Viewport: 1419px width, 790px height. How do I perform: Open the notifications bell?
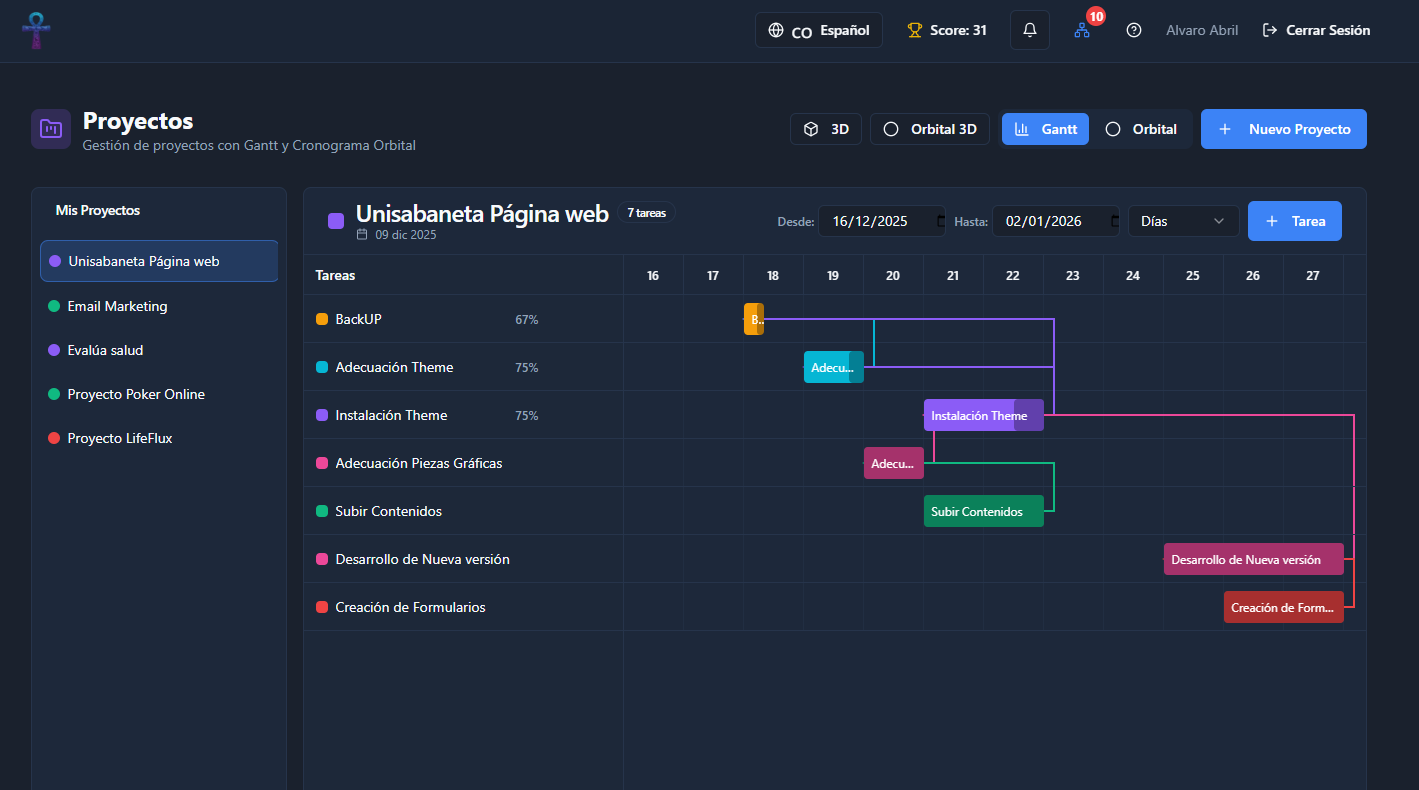1030,30
